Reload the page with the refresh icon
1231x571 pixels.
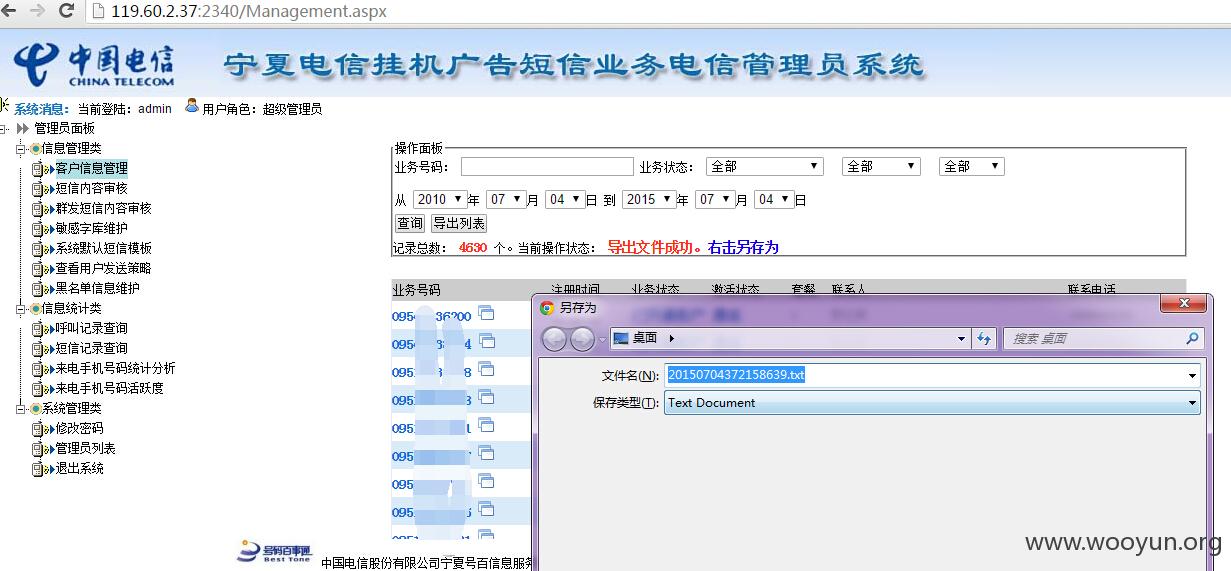(x=67, y=11)
